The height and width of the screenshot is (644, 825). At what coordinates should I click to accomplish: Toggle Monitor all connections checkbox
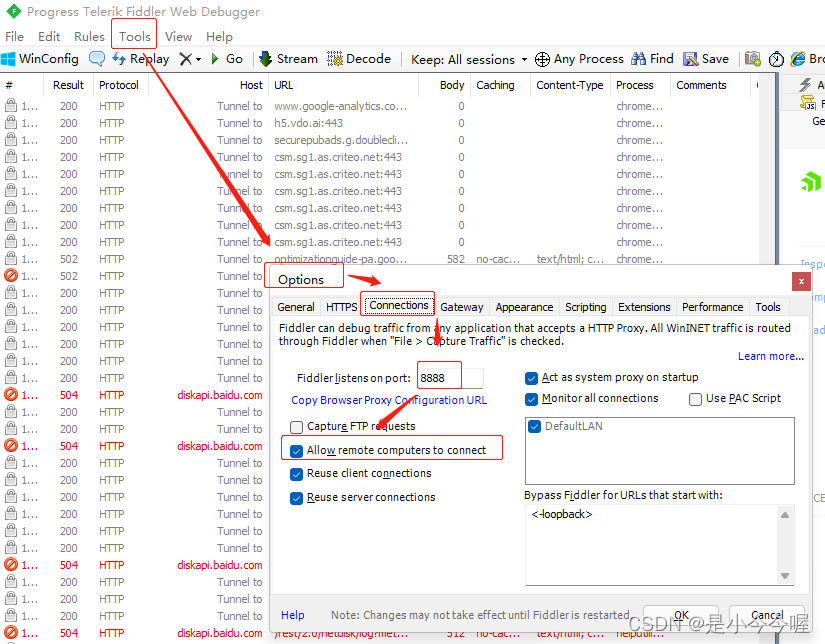pos(531,399)
